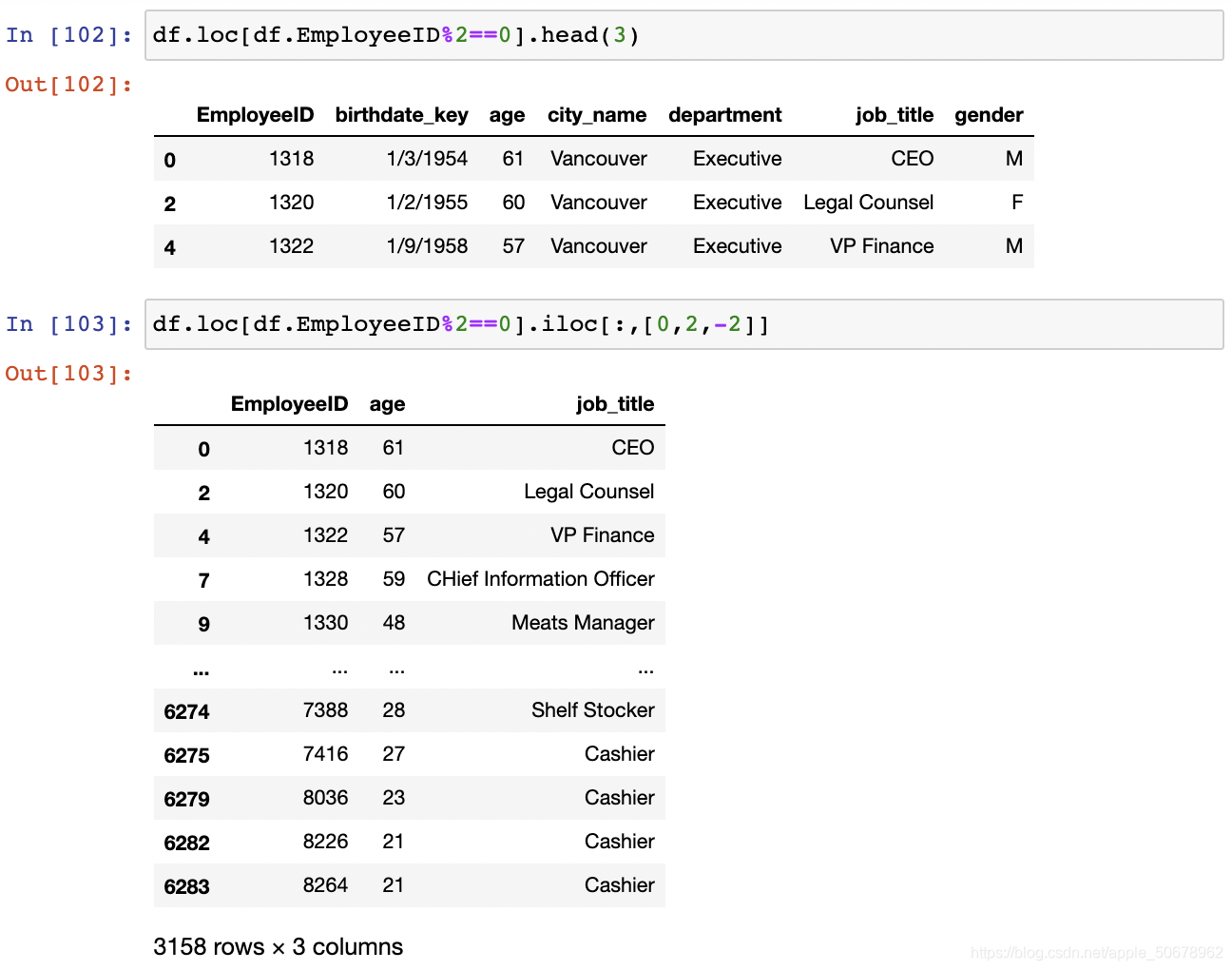Select Shelf Stocker cell
Screen dimensions: 1232x970
(x=593, y=710)
